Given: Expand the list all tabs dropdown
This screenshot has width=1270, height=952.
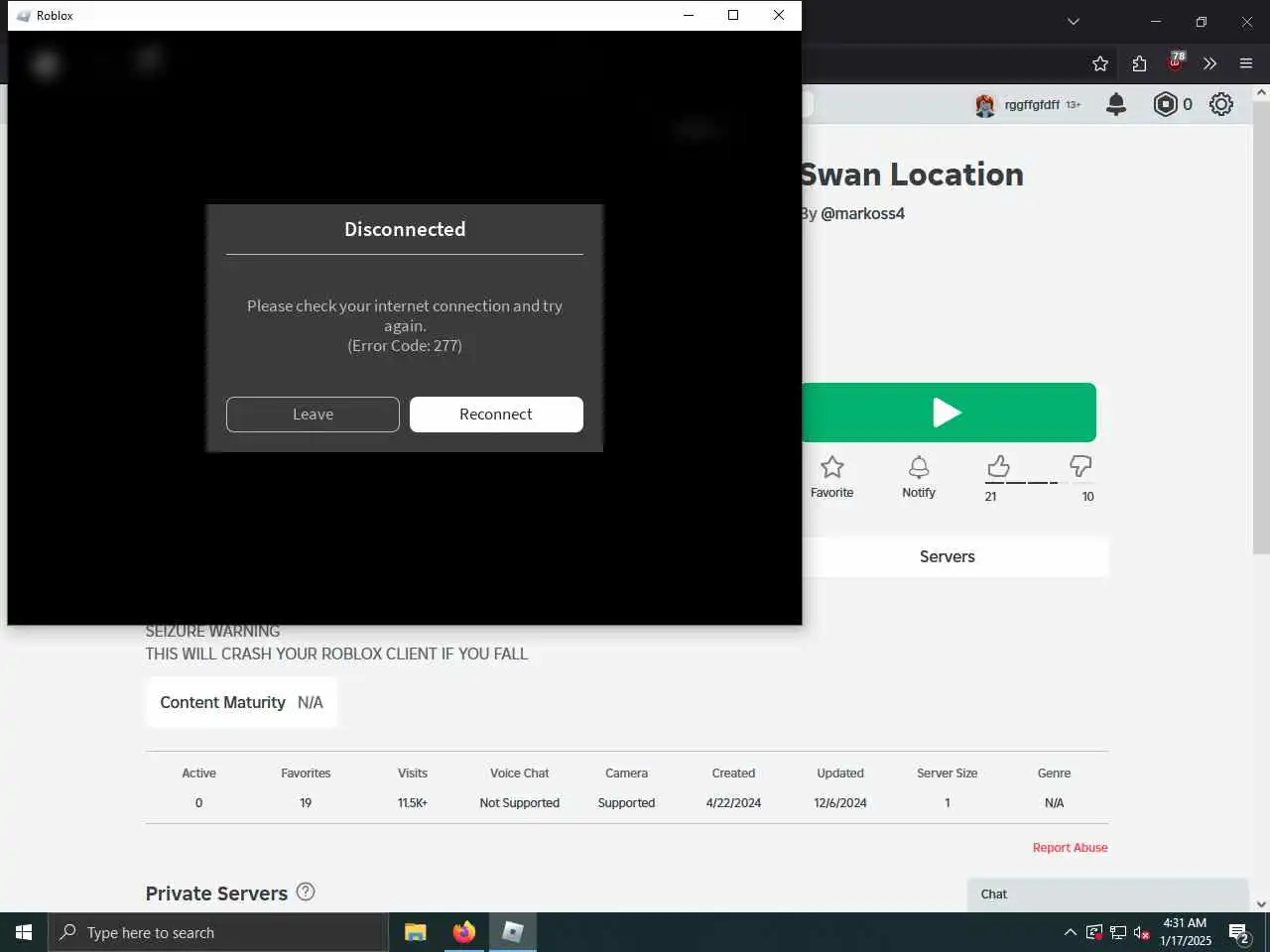Looking at the screenshot, I should [1074, 21].
